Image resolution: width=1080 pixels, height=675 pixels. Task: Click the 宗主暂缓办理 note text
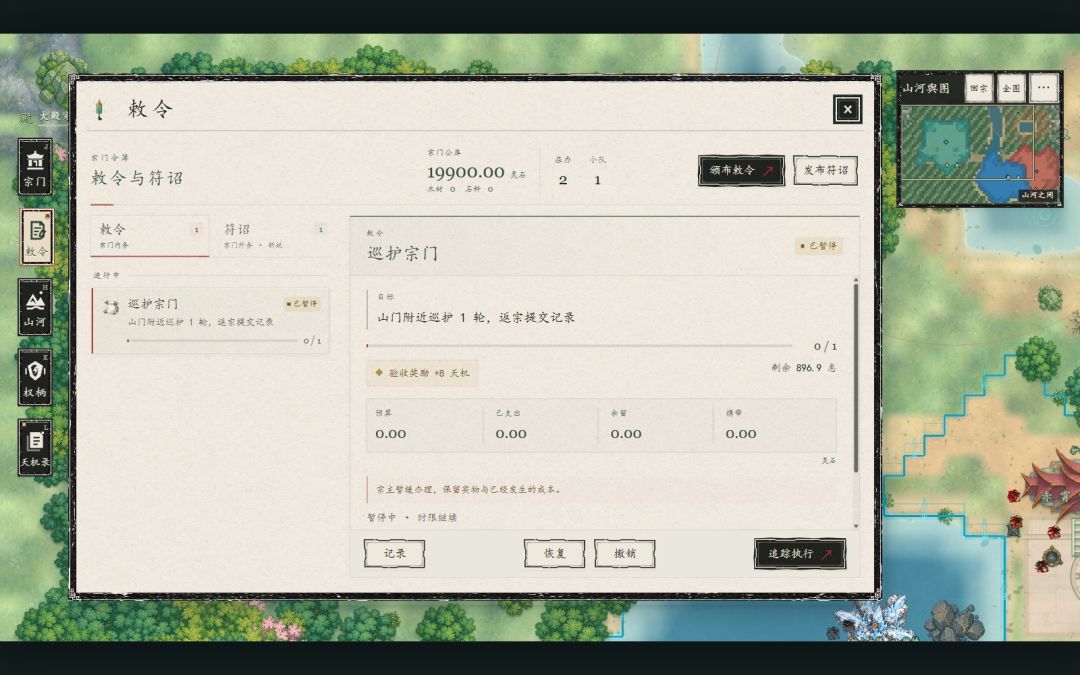(468, 490)
